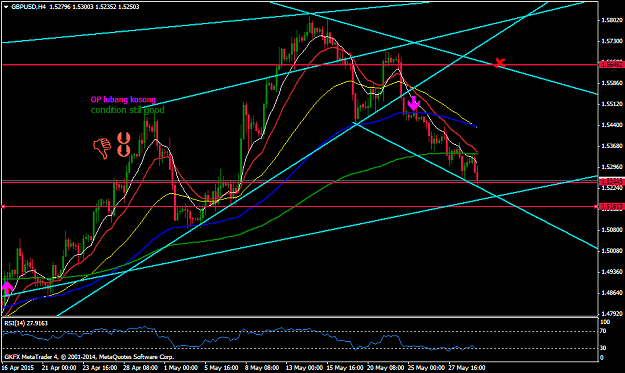Click the 21 Apr 00:00 time label

tap(59, 367)
